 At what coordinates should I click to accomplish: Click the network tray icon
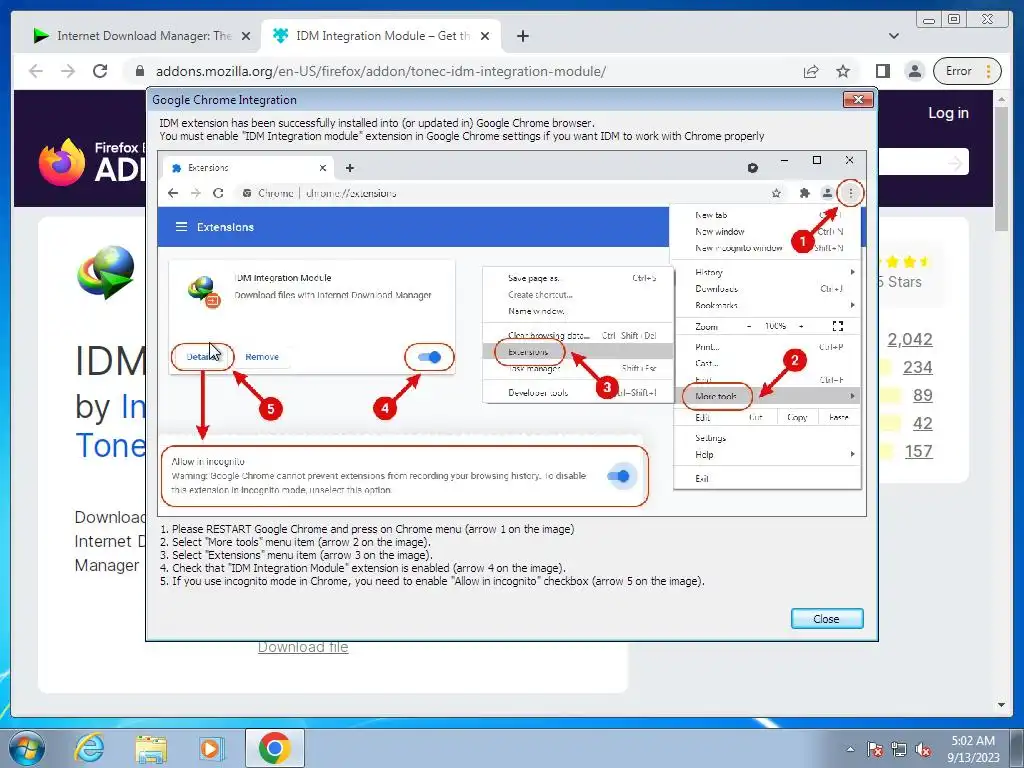coord(899,749)
